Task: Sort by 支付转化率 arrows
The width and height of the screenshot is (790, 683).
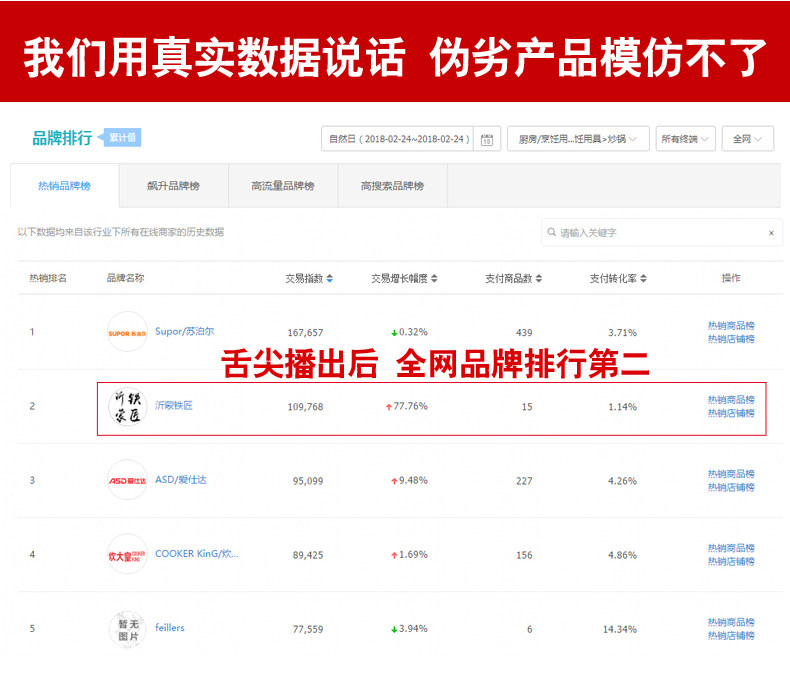Action: [x=643, y=279]
